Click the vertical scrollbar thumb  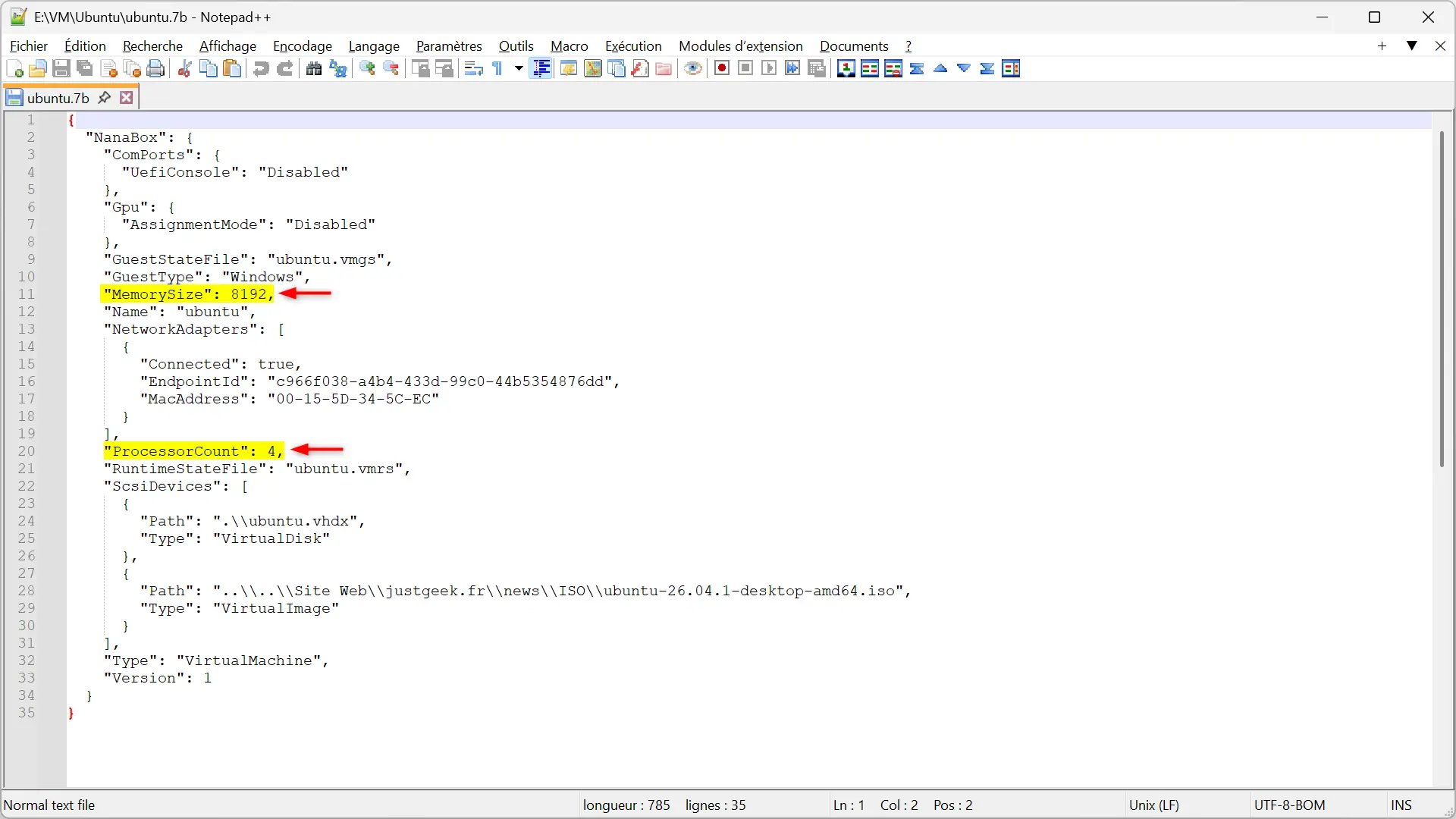(x=1442, y=299)
